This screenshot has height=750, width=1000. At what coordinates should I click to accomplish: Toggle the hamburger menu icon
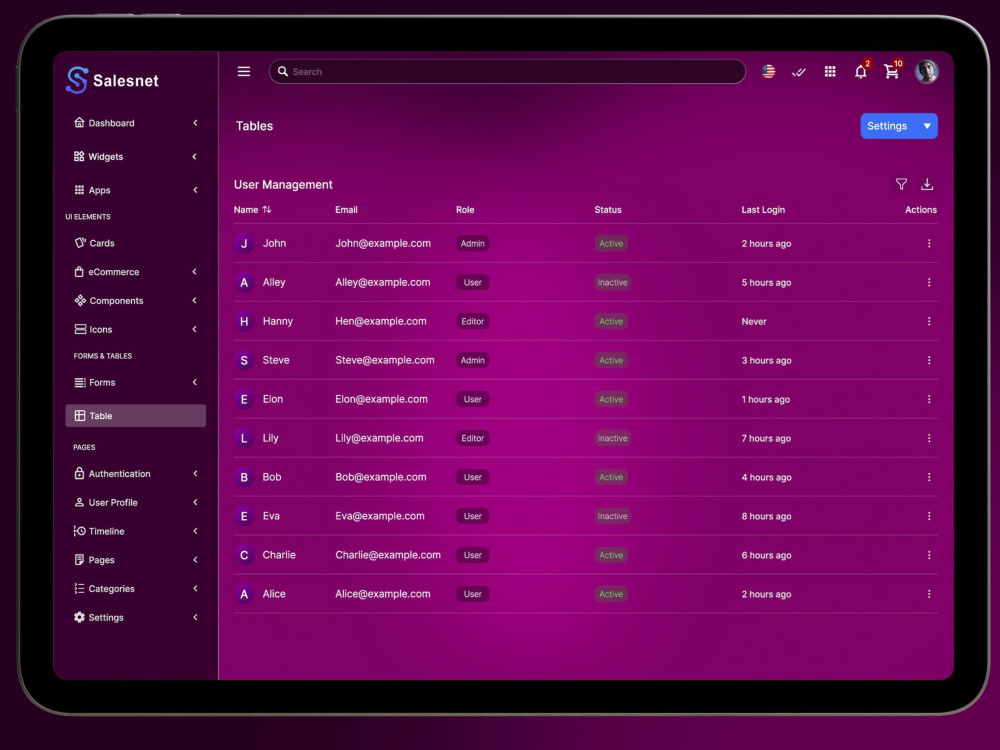point(244,71)
